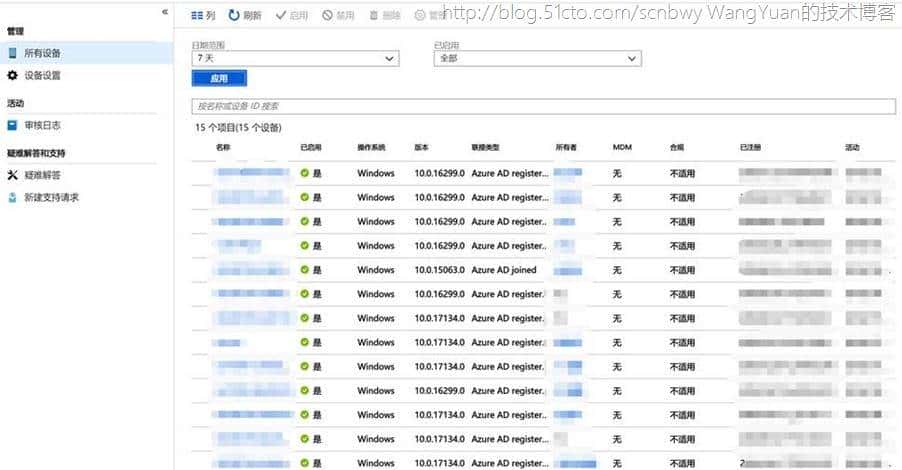Click the 禁用 disable toolbar button
The width and height of the screenshot is (902, 470).
338,16
